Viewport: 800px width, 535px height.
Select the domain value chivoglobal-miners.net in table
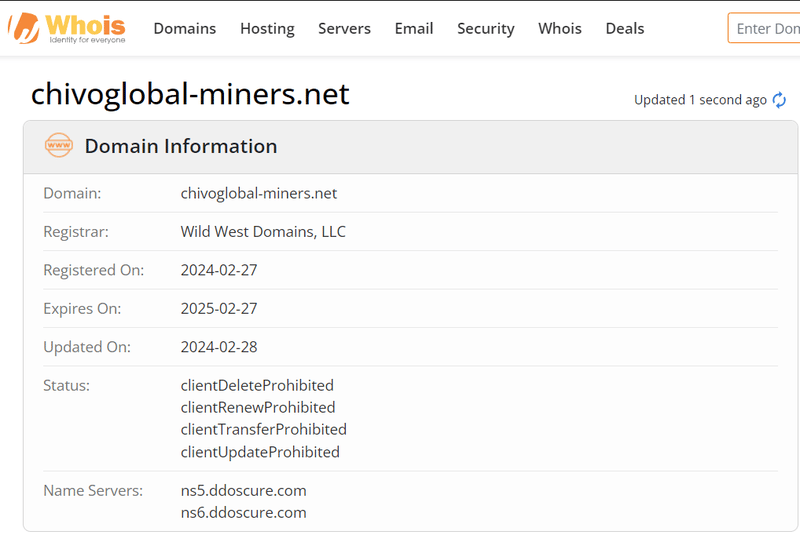259,193
